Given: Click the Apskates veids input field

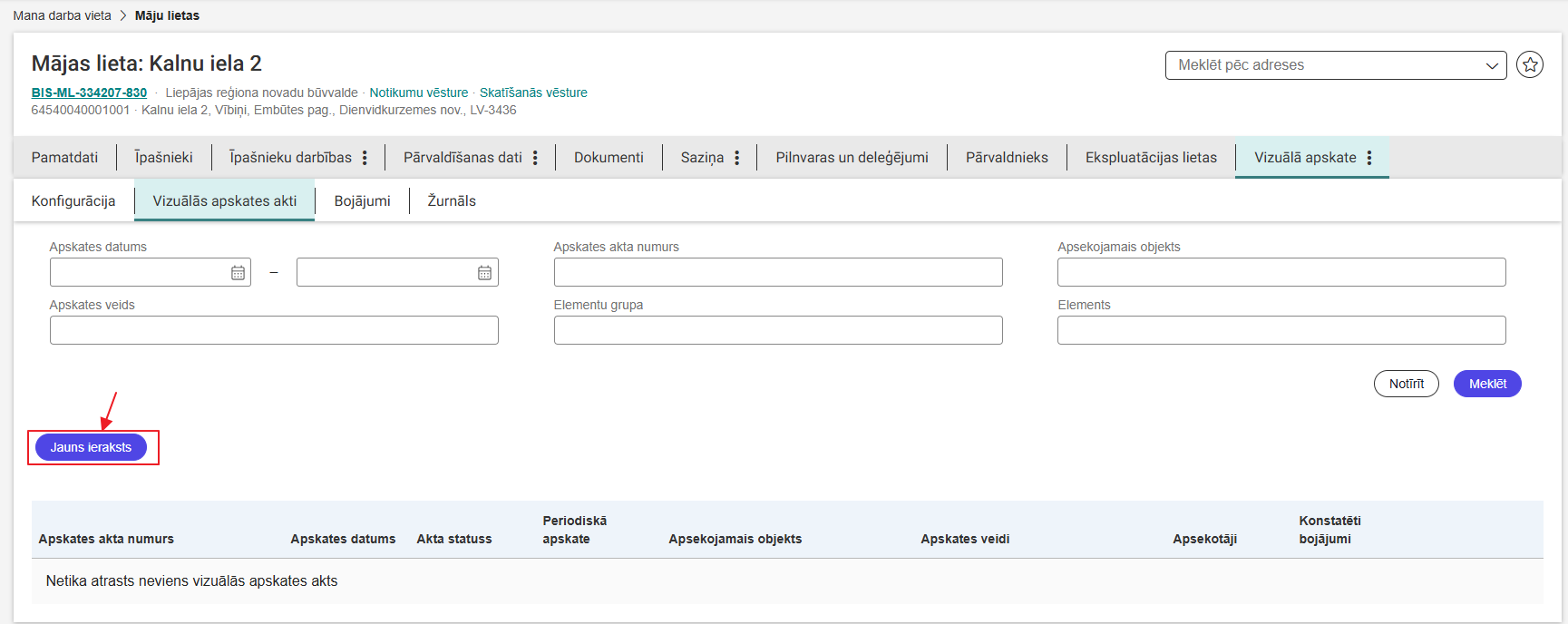Looking at the screenshot, I should tap(274, 330).
